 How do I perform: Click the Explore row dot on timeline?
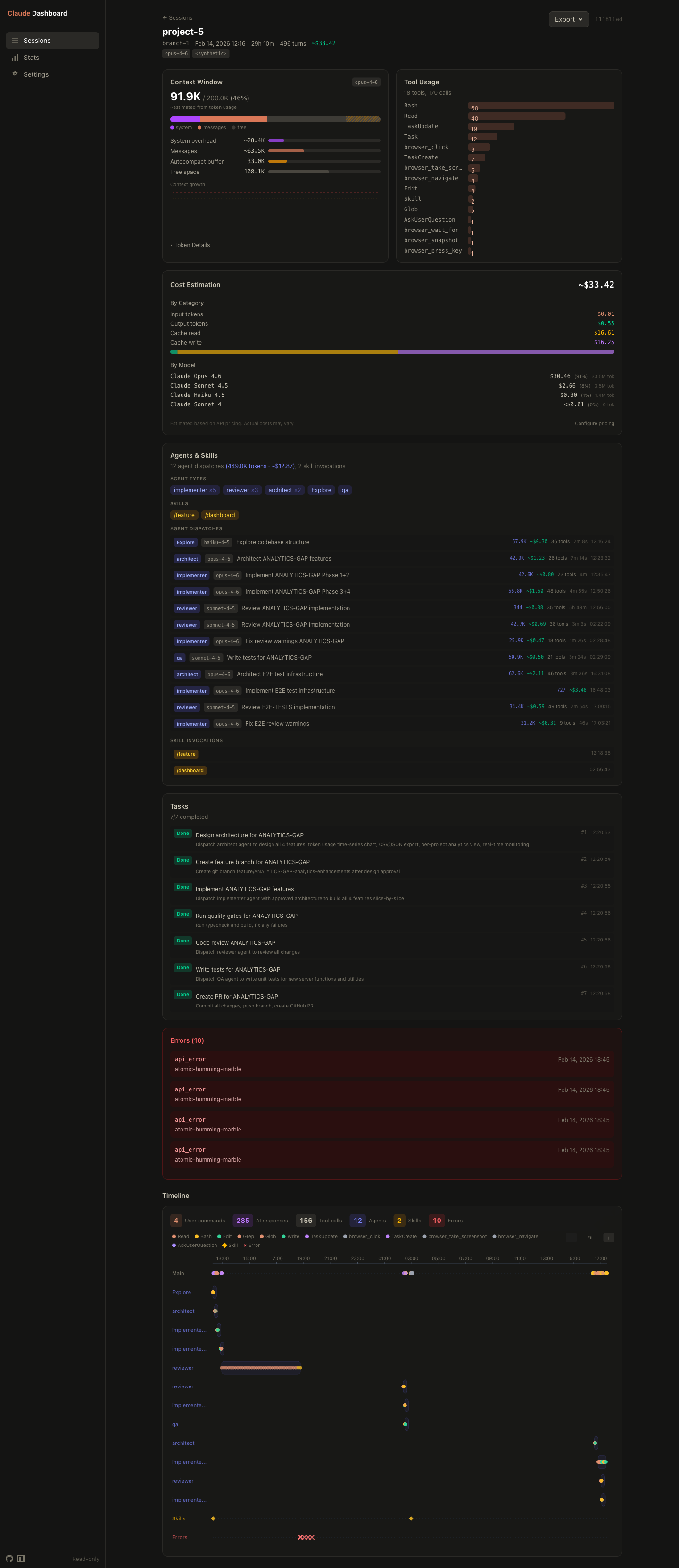[x=213, y=1292]
